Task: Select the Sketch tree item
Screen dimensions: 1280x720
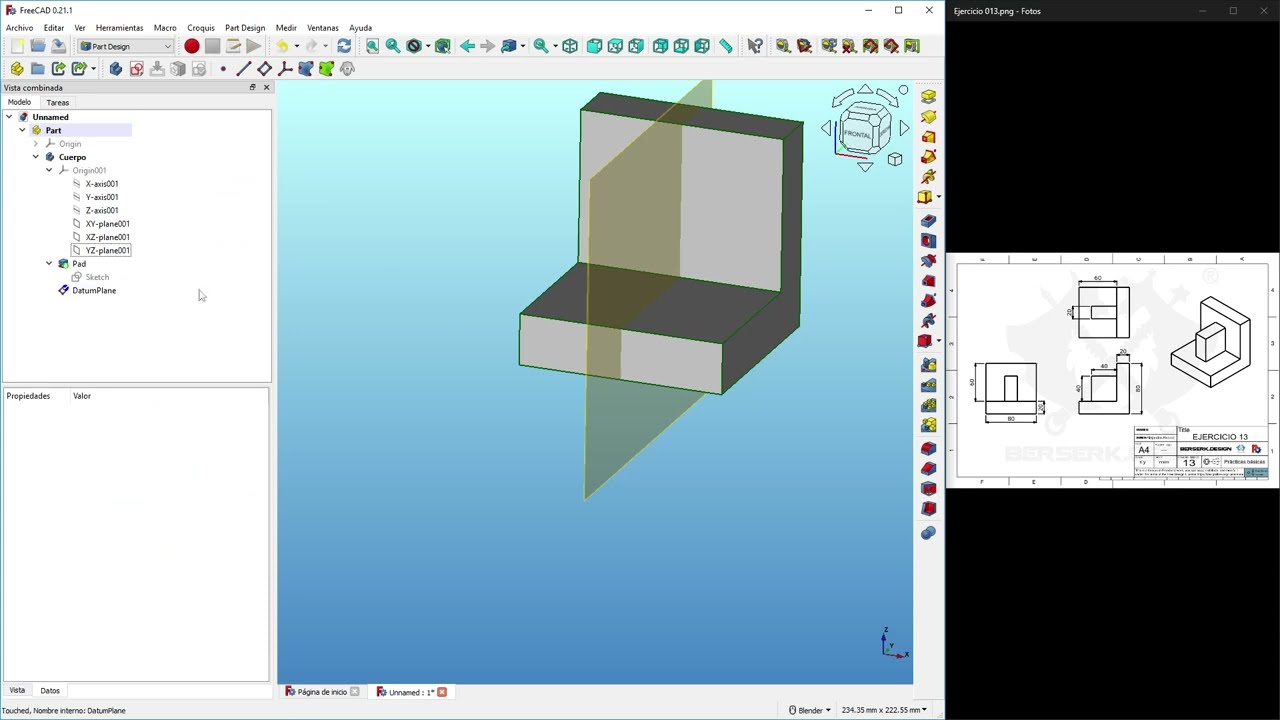Action: tap(97, 277)
